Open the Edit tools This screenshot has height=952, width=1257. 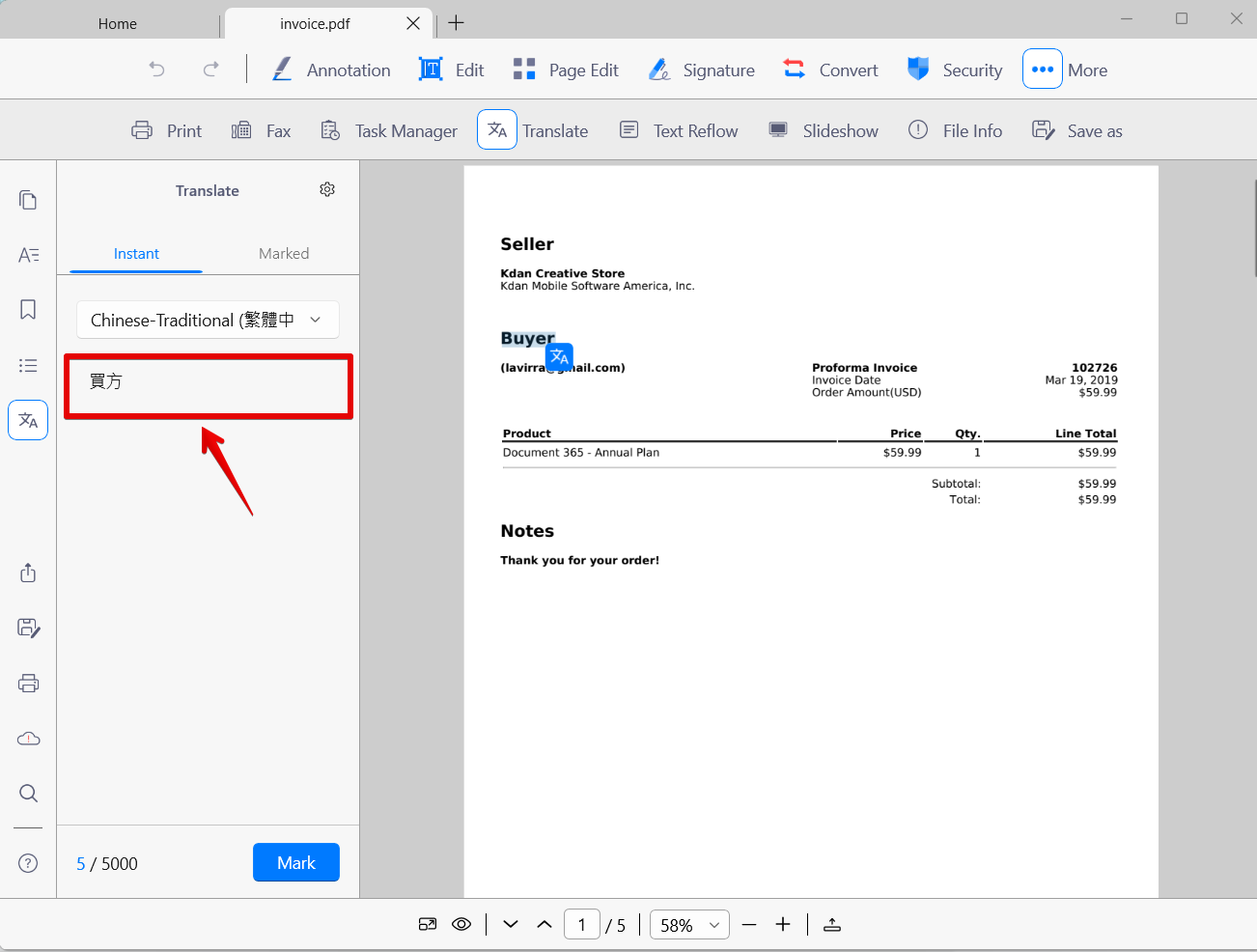[452, 70]
